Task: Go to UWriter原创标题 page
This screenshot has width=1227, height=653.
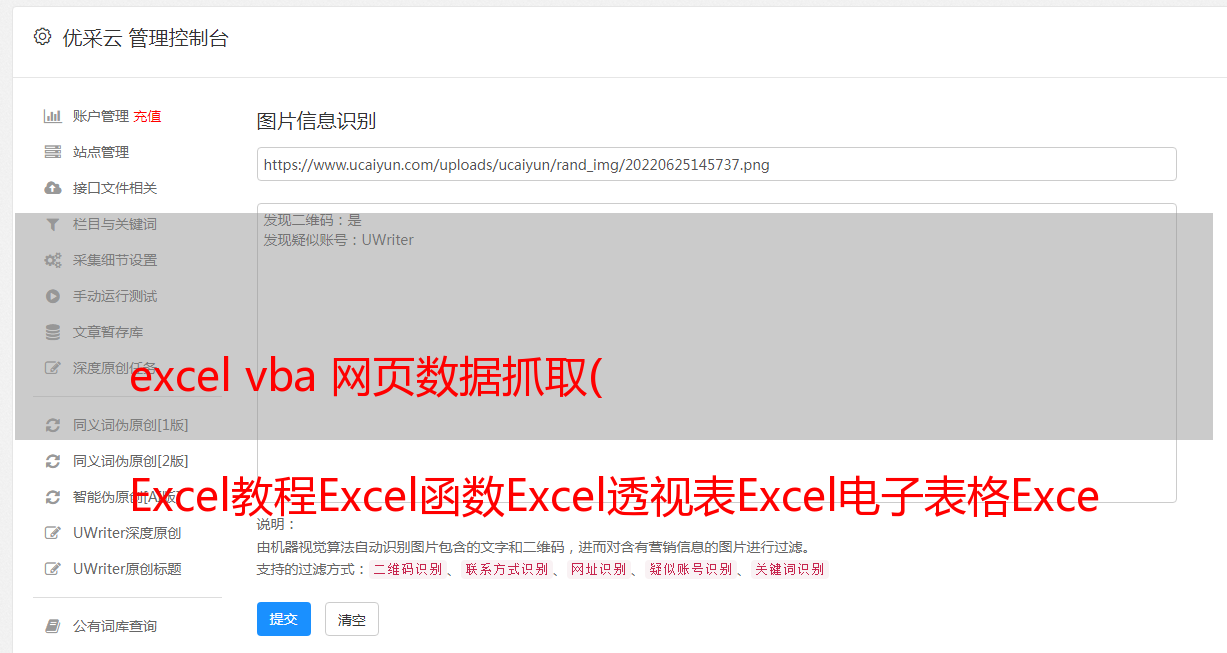Action: click(x=127, y=569)
